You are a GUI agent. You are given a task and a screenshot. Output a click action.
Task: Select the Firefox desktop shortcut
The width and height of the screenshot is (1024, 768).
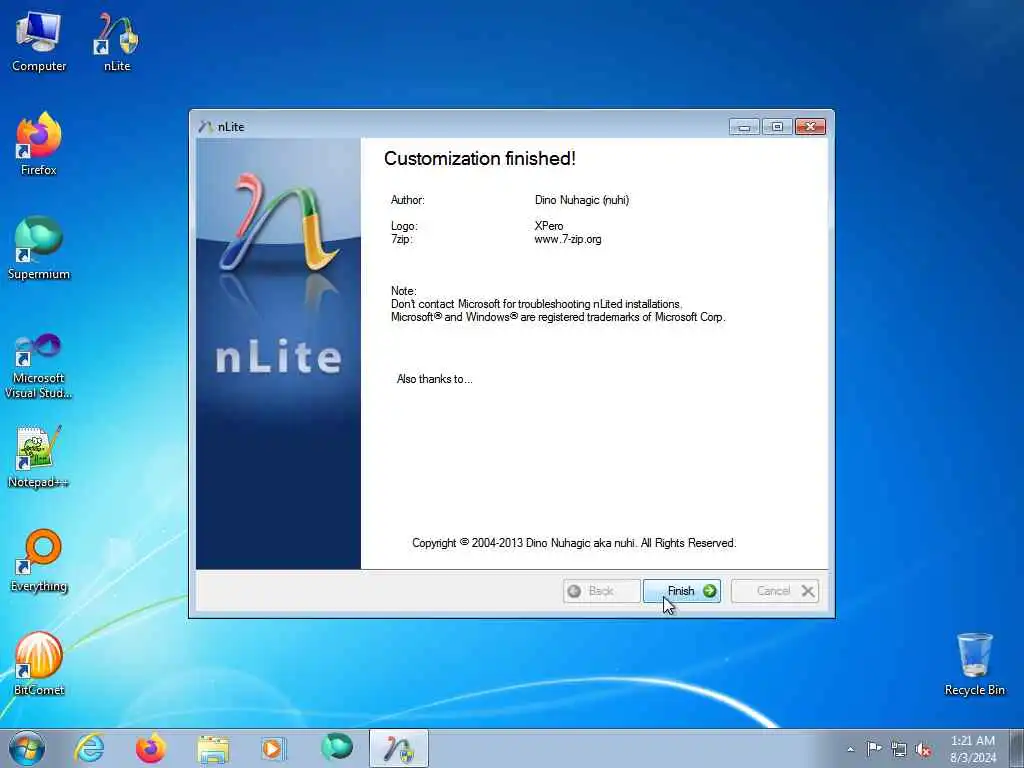pos(39,144)
